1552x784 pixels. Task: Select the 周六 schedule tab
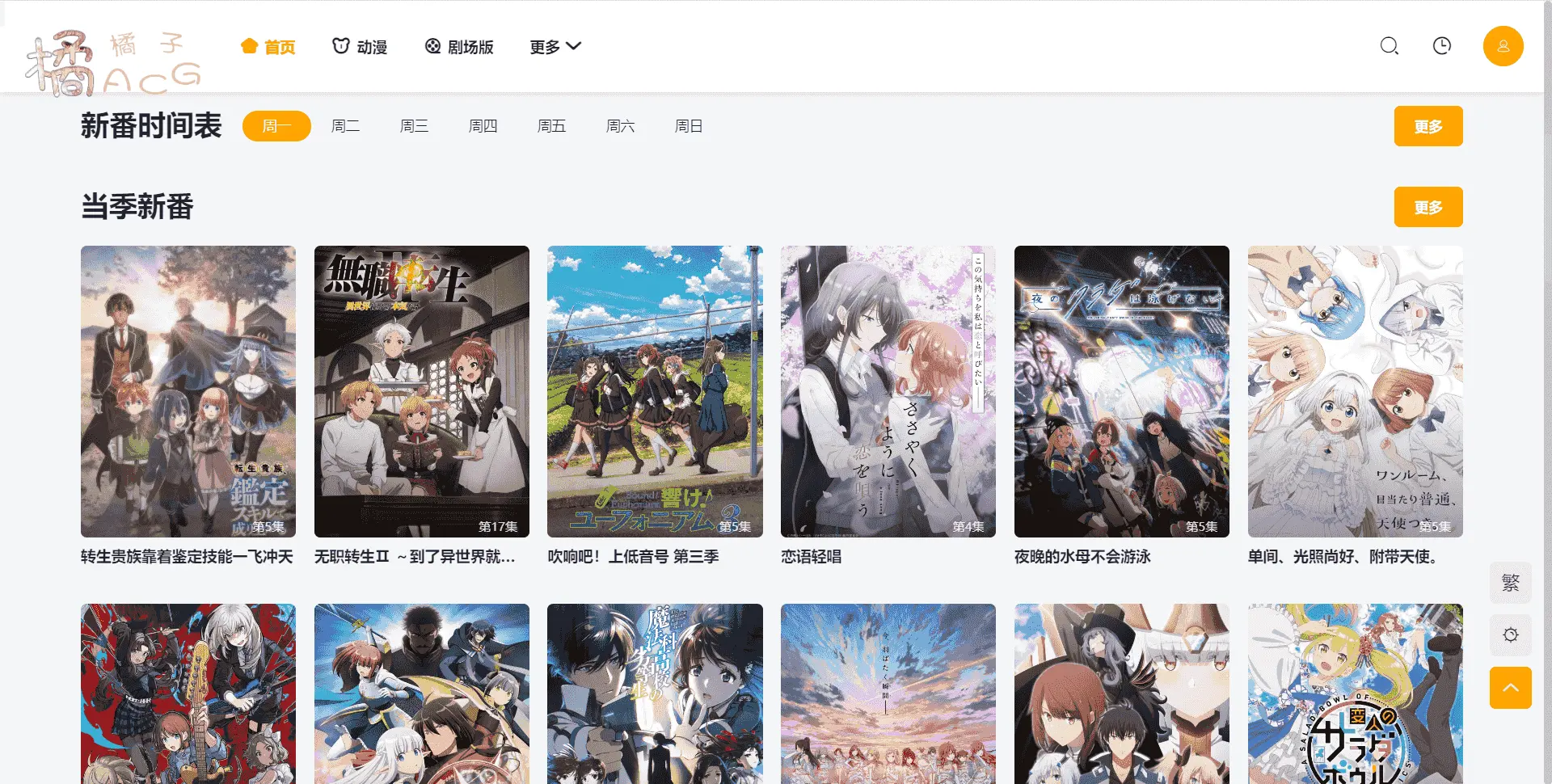[x=620, y=126]
